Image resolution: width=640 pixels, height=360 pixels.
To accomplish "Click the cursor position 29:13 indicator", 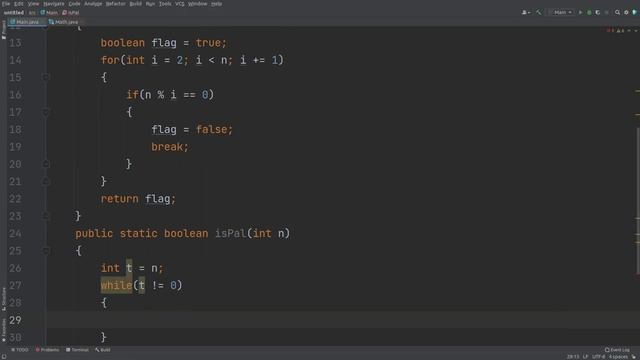I will click(573, 357).
